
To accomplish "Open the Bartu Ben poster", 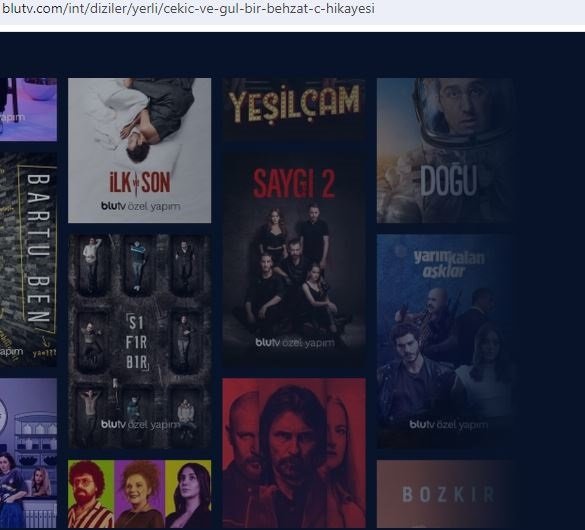I will (28, 260).
